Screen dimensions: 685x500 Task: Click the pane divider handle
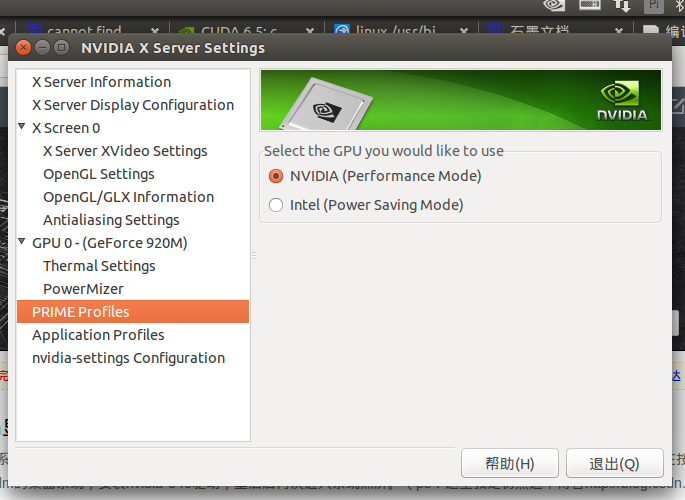tap(254, 255)
